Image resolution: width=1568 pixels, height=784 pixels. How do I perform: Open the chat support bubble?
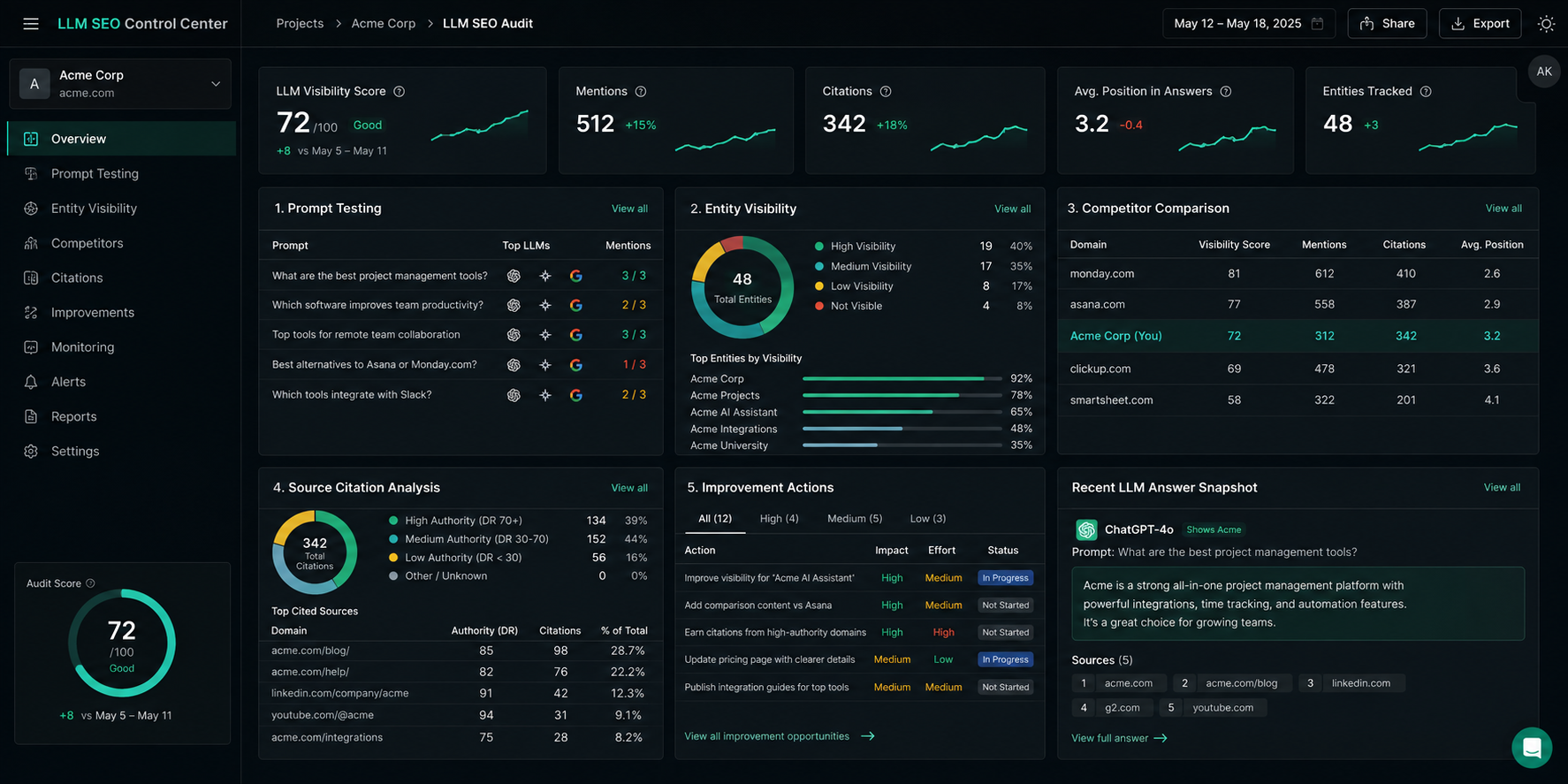click(x=1532, y=747)
